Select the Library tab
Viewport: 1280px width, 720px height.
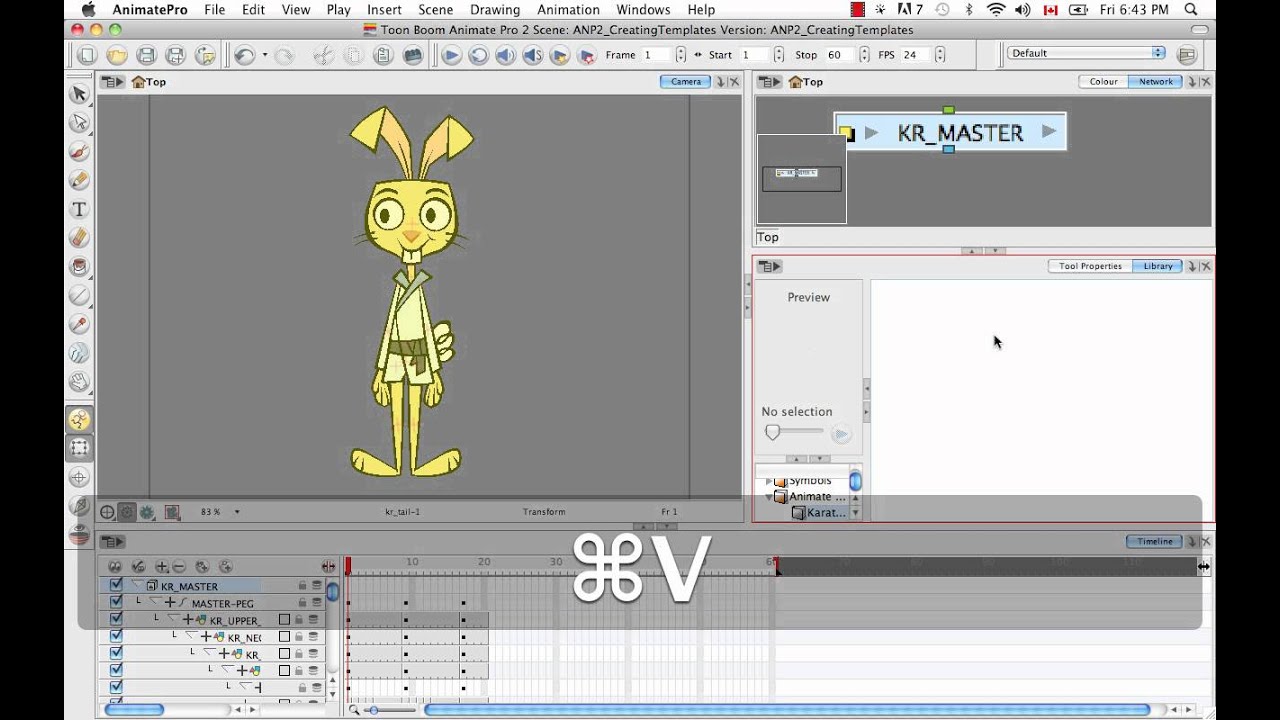(x=1158, y=266)
